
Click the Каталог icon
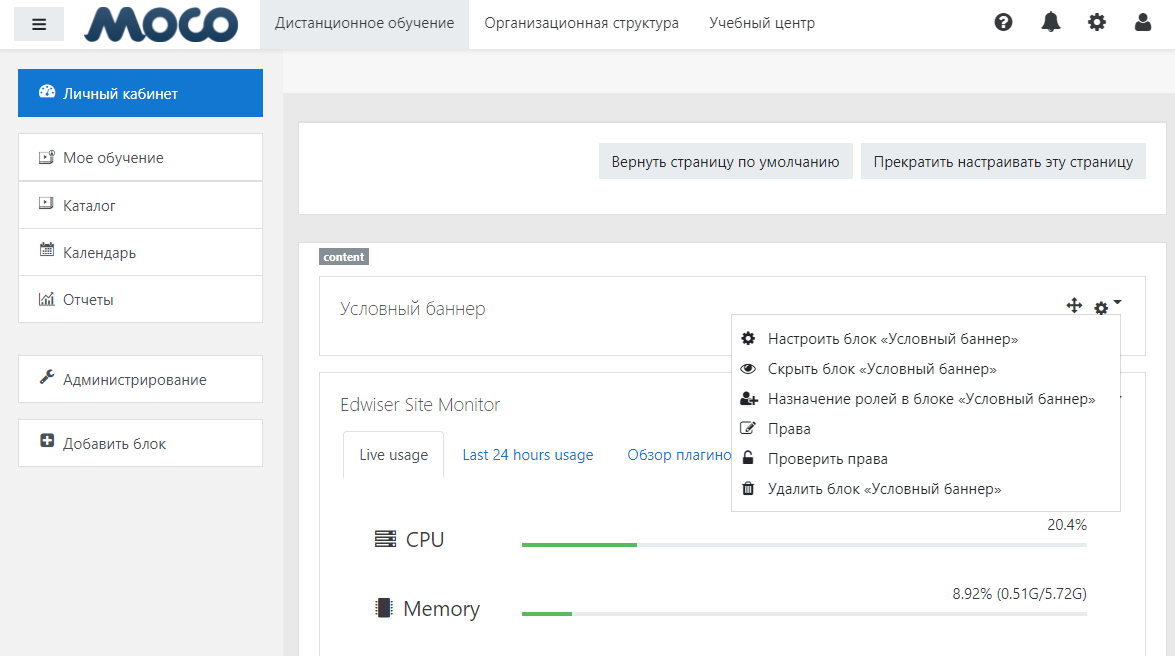pos(46,204)
